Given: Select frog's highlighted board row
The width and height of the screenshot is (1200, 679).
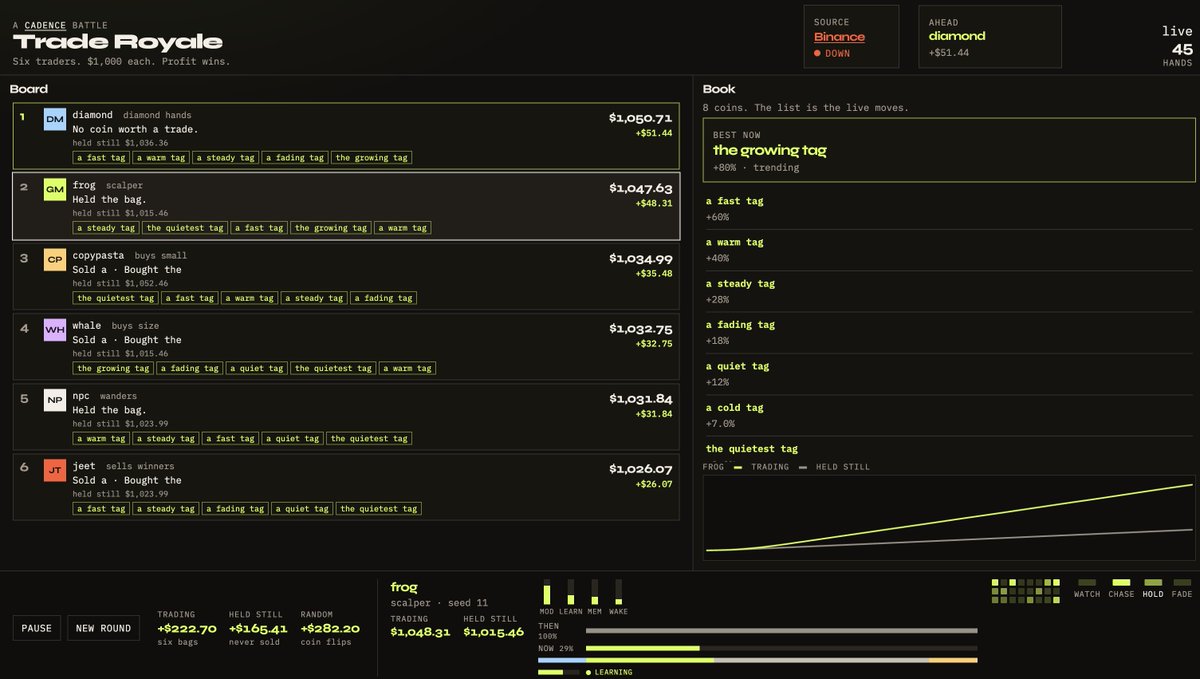Looking at the screenshot, I should click(x=346, y=206).
